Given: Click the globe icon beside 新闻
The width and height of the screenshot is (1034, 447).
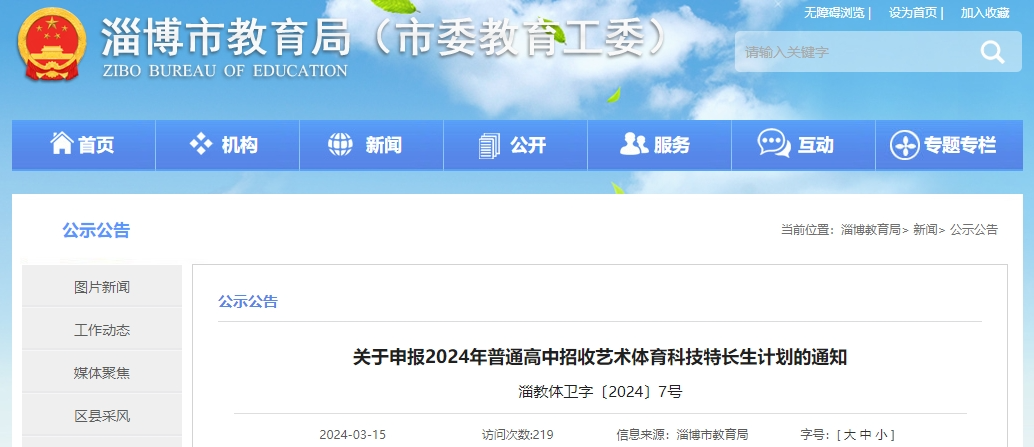Looking at the screenshot, I should tap(341, 144).
